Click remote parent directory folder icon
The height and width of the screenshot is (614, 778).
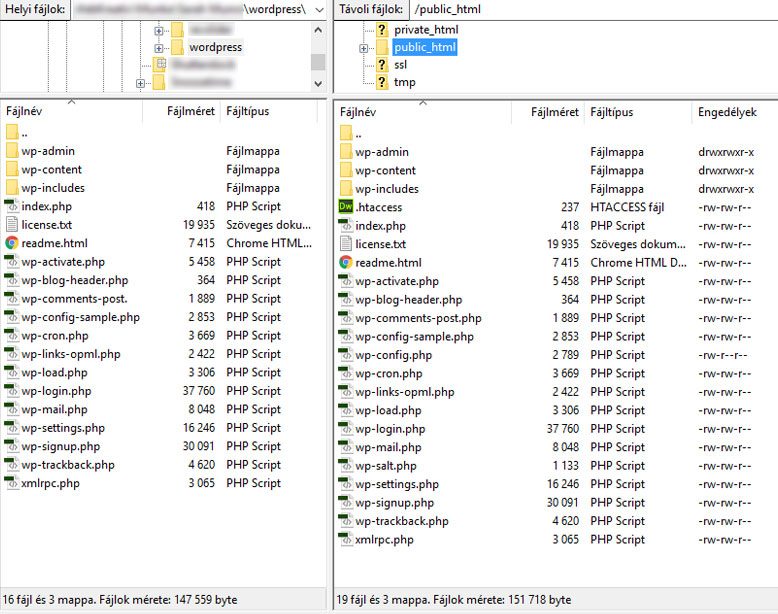point(346,133)
